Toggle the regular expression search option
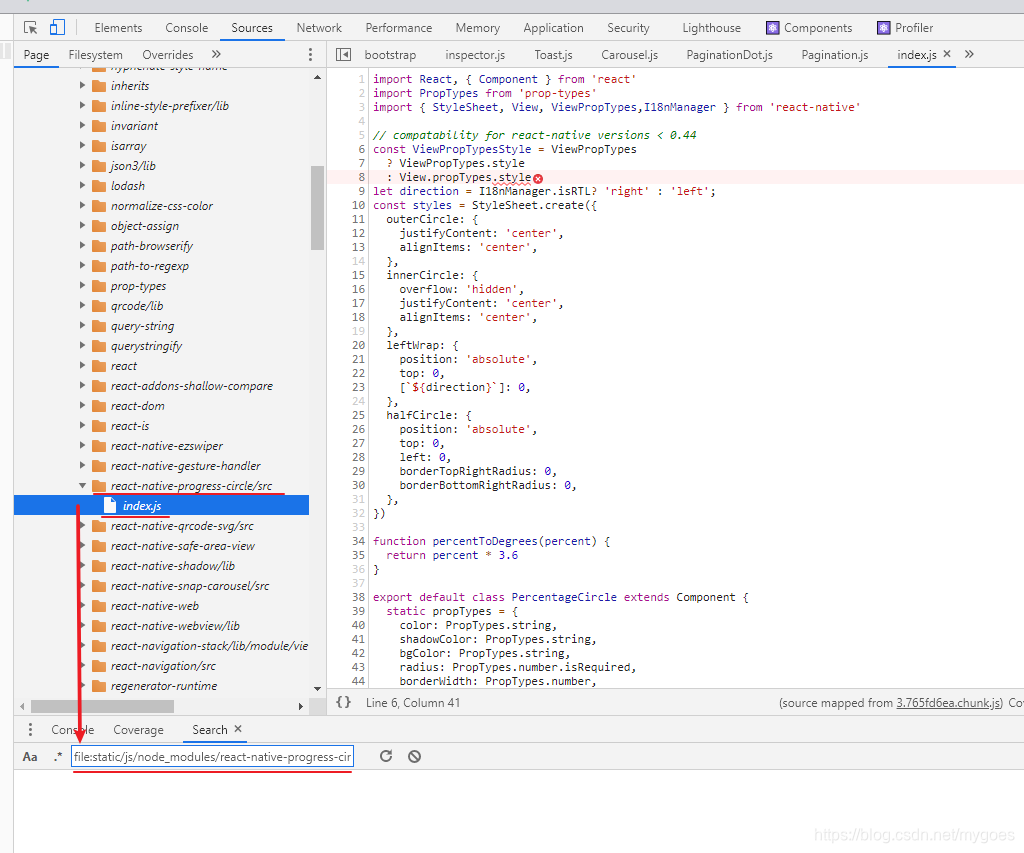 [58, 756]
